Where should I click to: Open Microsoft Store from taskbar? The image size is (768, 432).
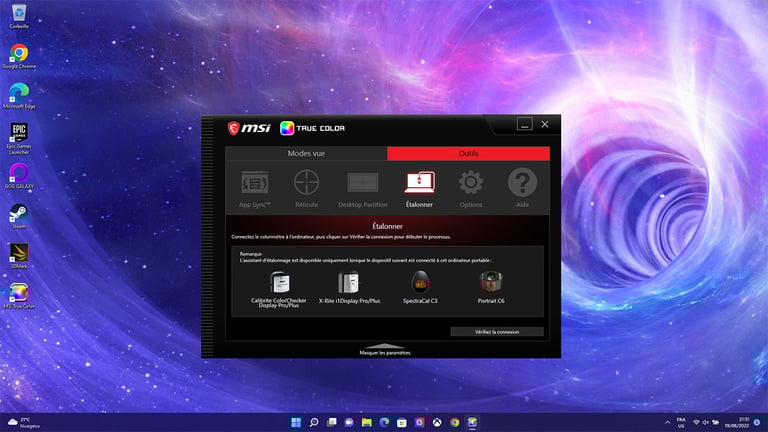[402, 422]
